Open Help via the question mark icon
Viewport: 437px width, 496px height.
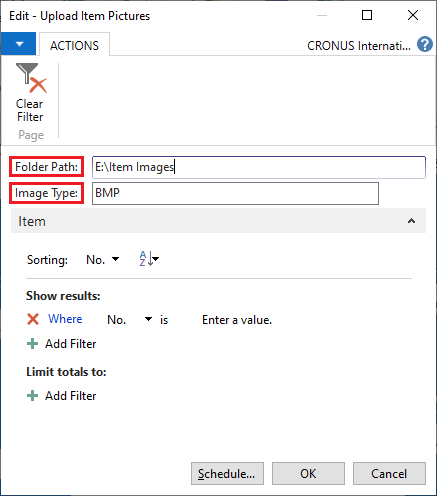pyautogui.click(x=425, y=44)
